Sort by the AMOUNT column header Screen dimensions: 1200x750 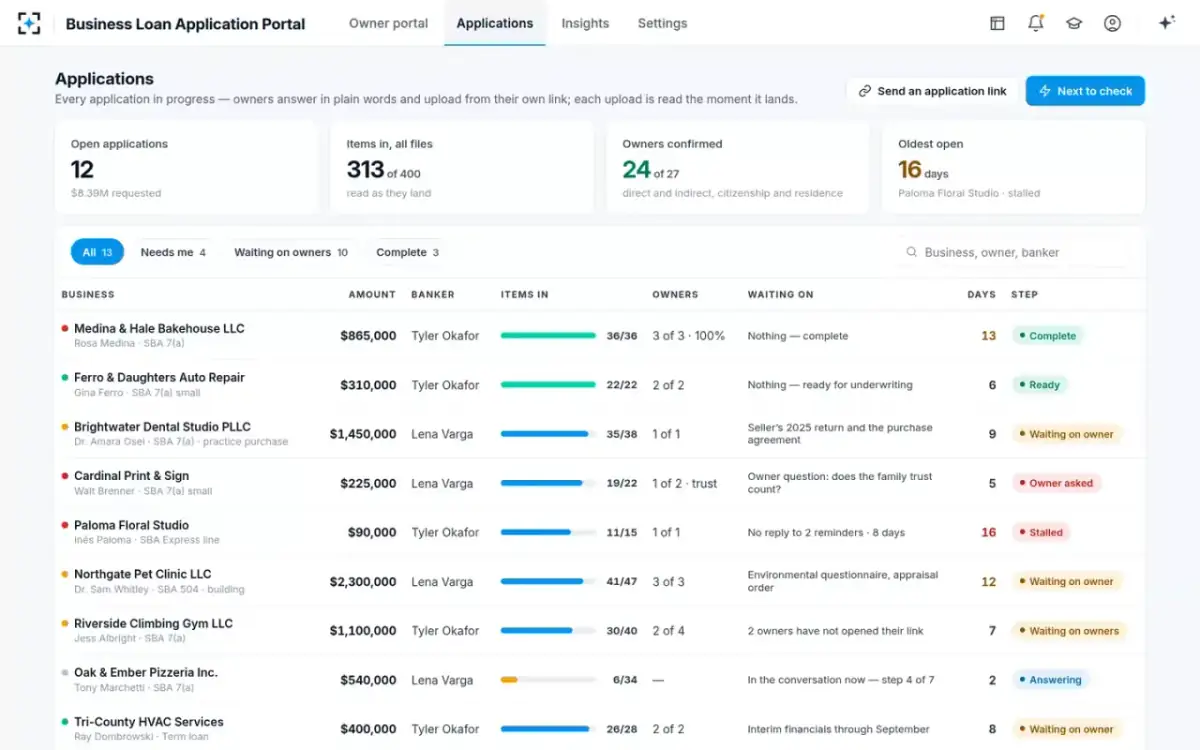pyautogui.click(x=372, y=295)
